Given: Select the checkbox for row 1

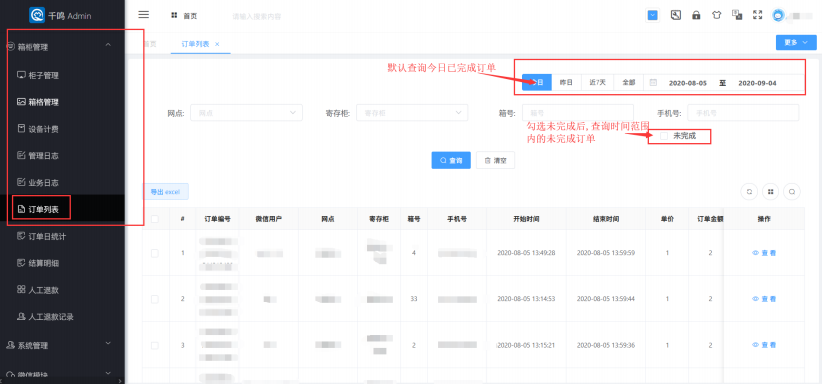Looking at the screenshot, I should tap(154, 253).
